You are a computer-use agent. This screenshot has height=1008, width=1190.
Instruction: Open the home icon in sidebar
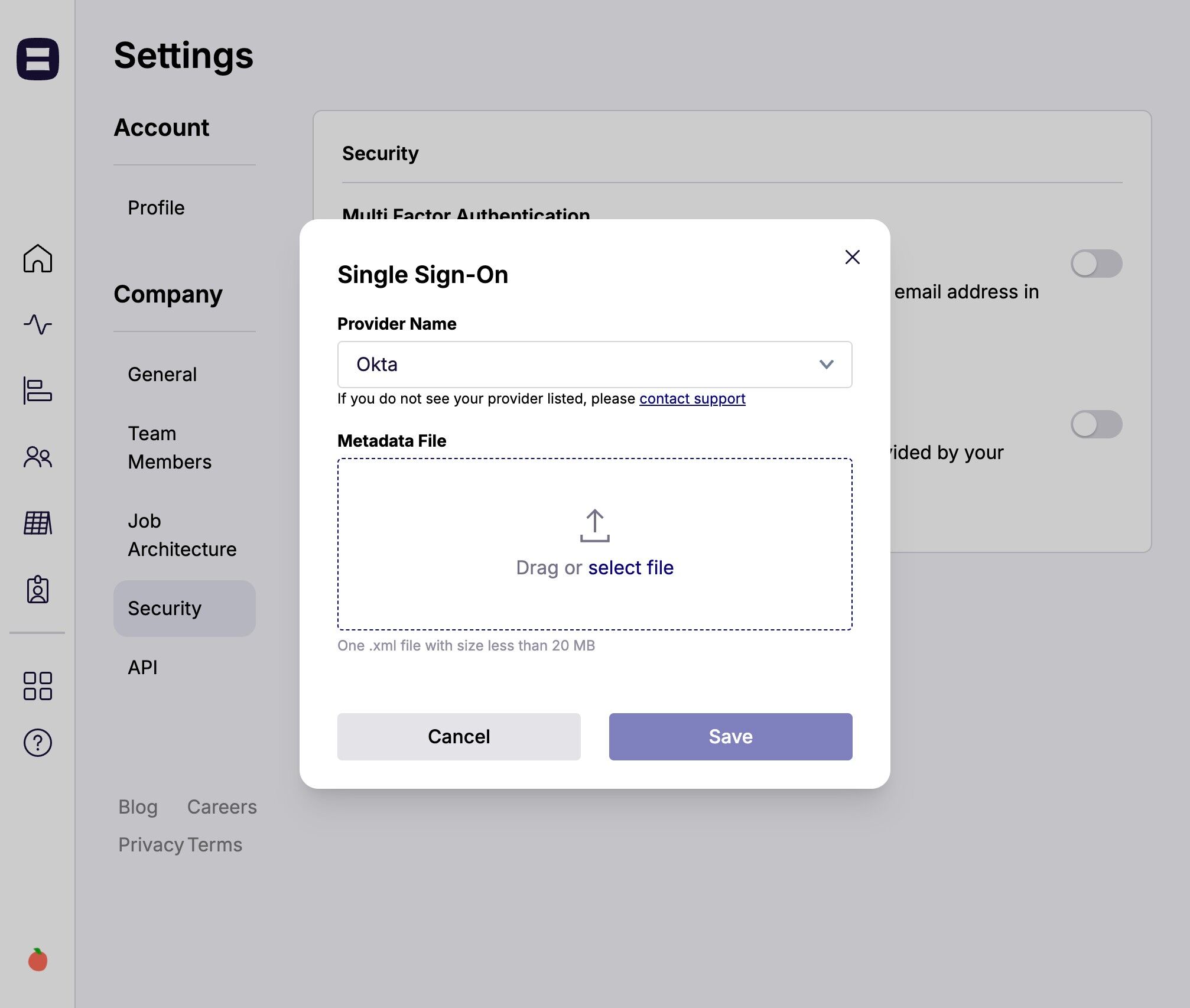38,258
